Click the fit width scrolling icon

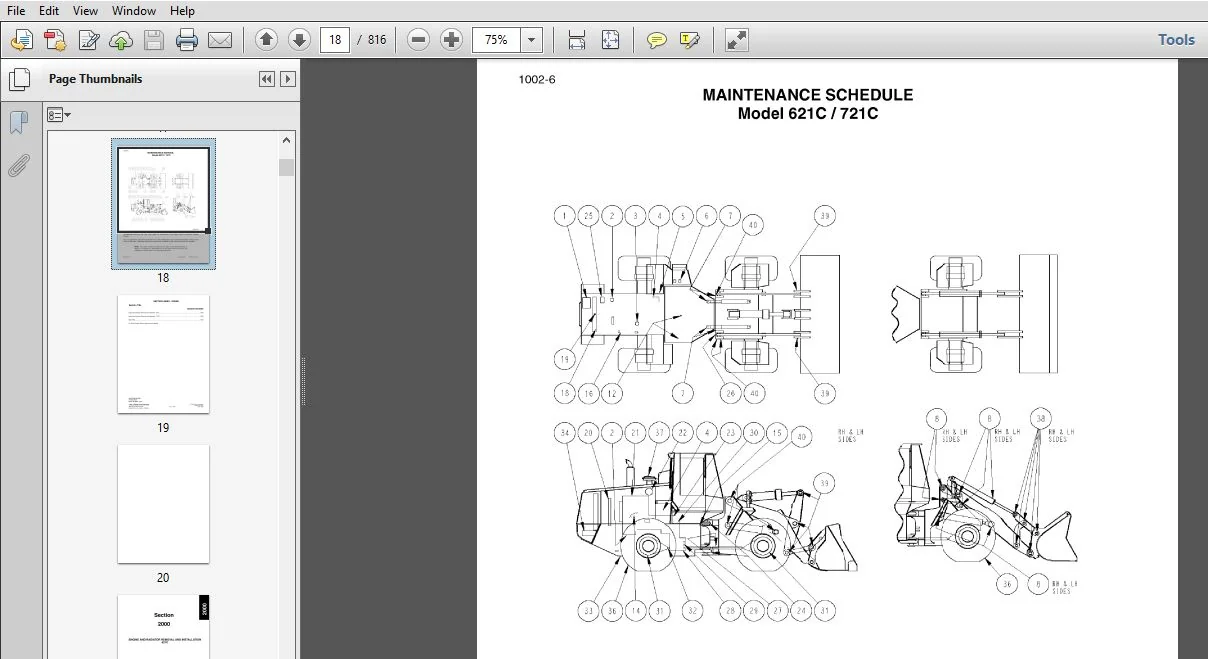click(577, 40)
